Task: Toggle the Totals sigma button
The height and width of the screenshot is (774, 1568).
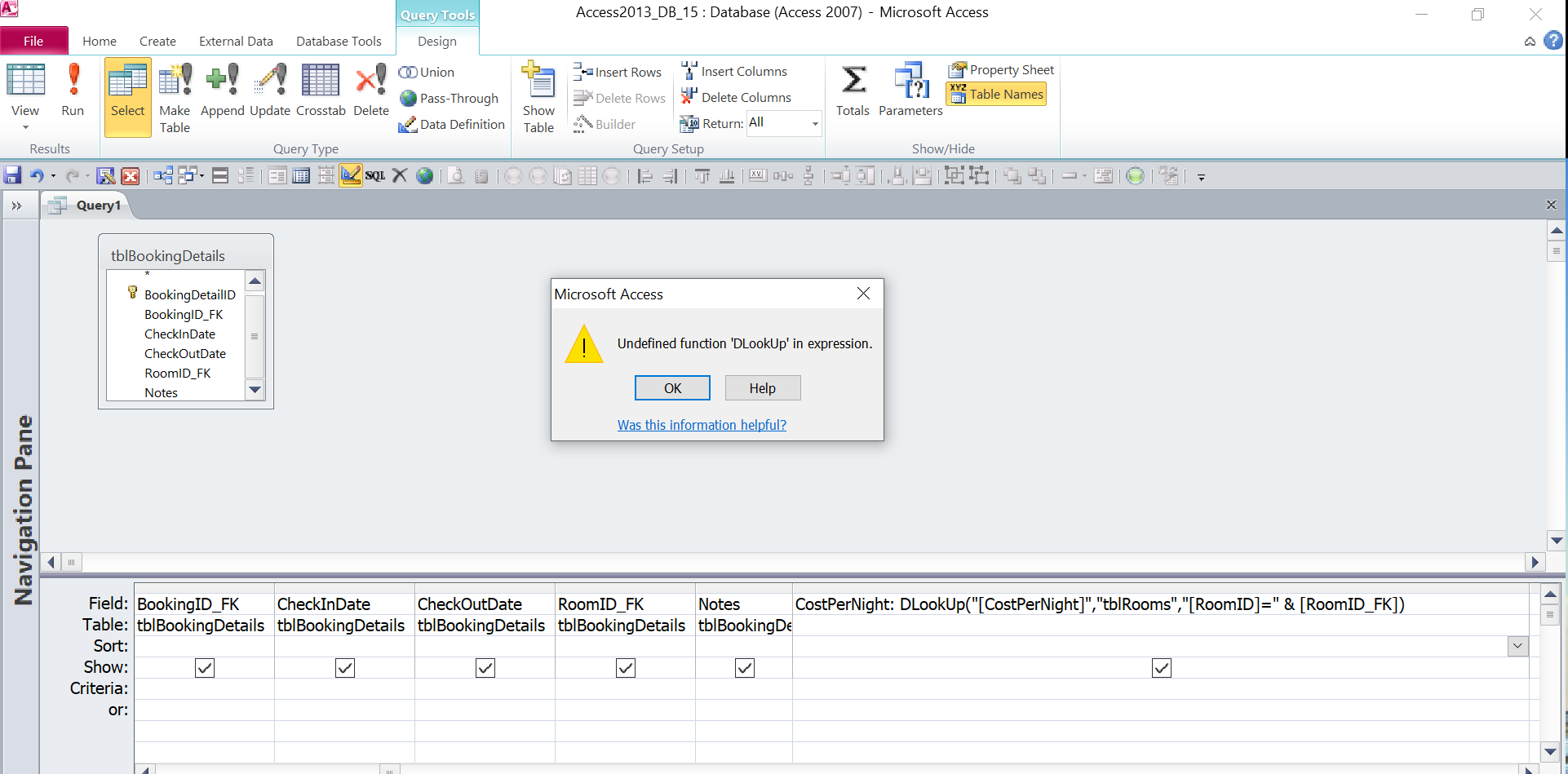Action: (x=853, y=91)
